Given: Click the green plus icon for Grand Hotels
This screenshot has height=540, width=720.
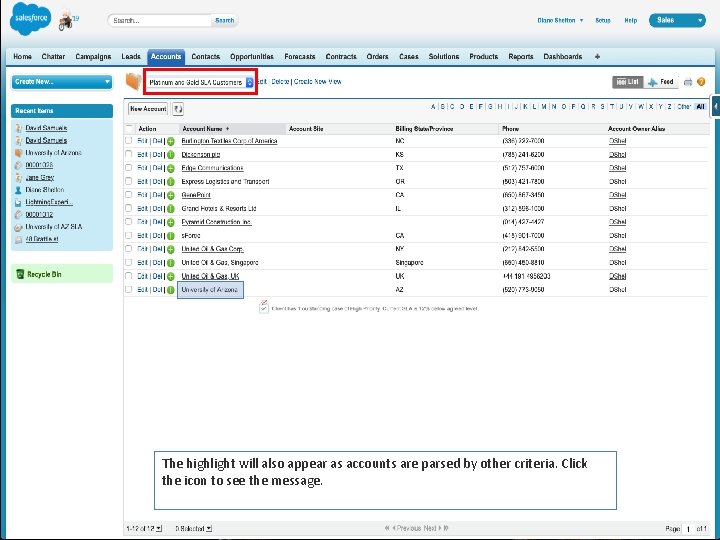Looking at the screenshot, I should [171, 209].
